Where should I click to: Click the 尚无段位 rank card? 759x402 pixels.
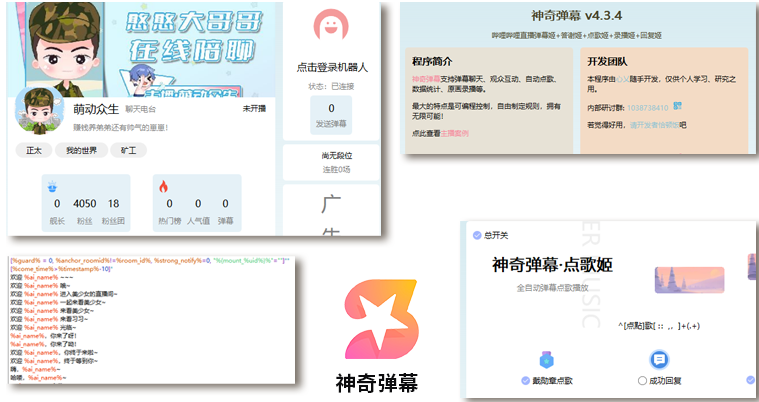(x=332, y=162)
